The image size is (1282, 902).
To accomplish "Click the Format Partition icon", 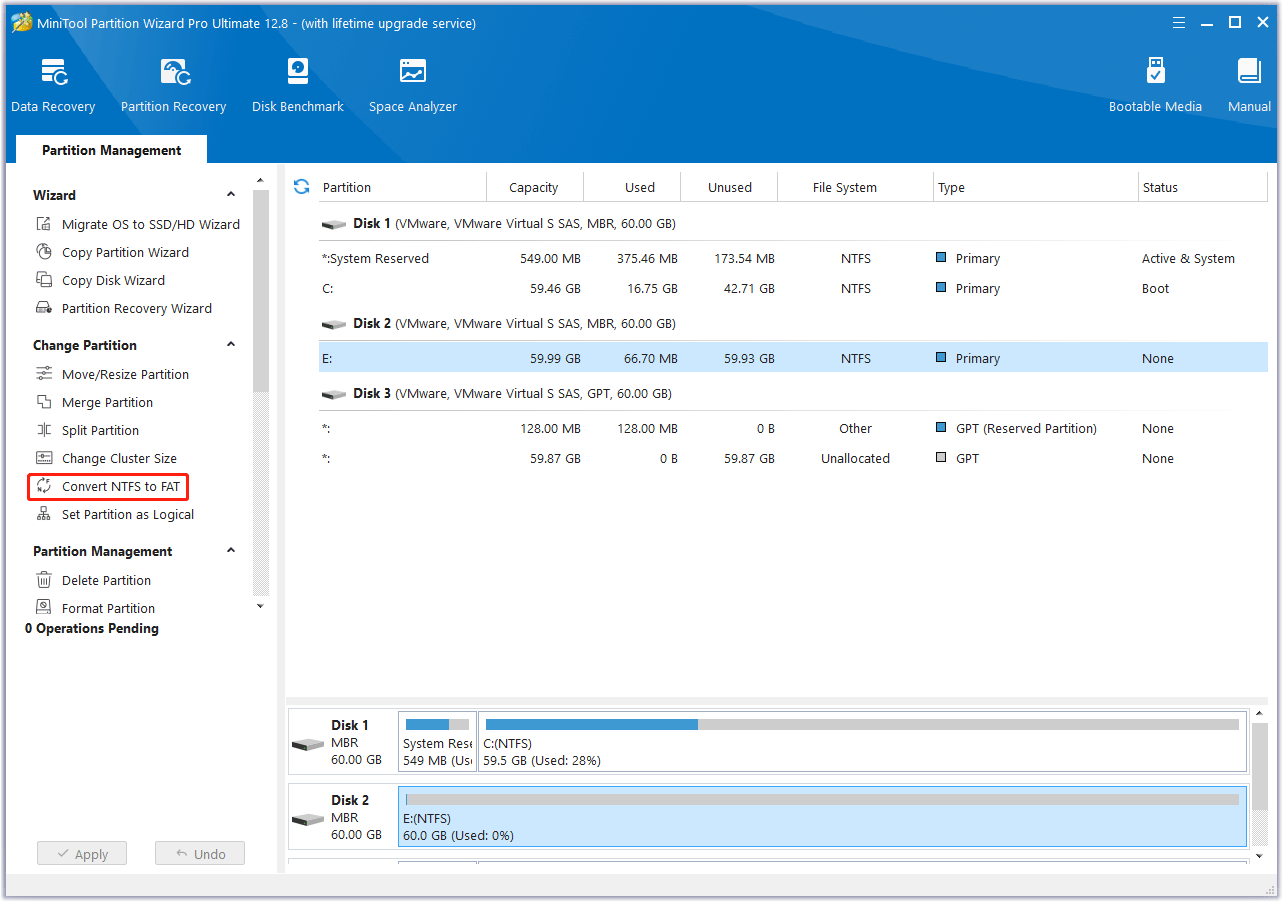I will click(44, 607).
